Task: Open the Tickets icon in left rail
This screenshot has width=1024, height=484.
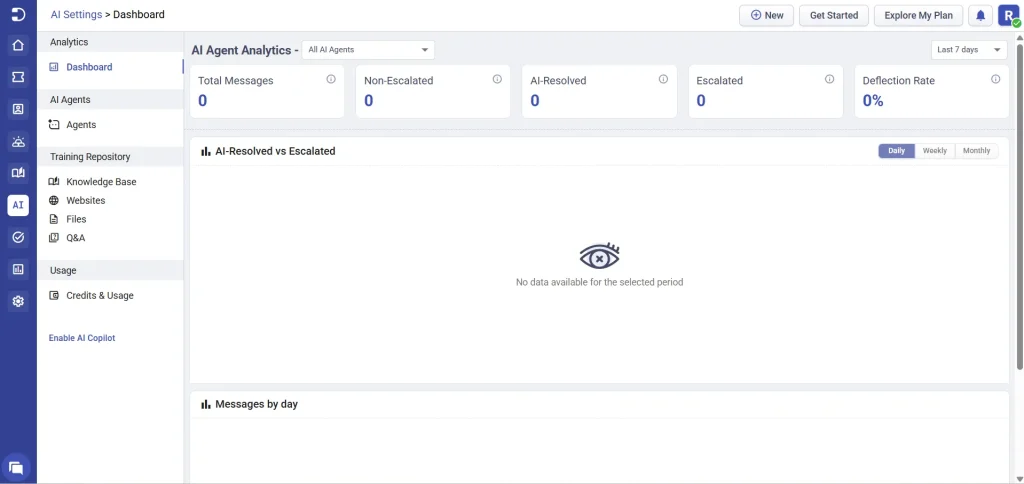Action: (x=18, y=77)
